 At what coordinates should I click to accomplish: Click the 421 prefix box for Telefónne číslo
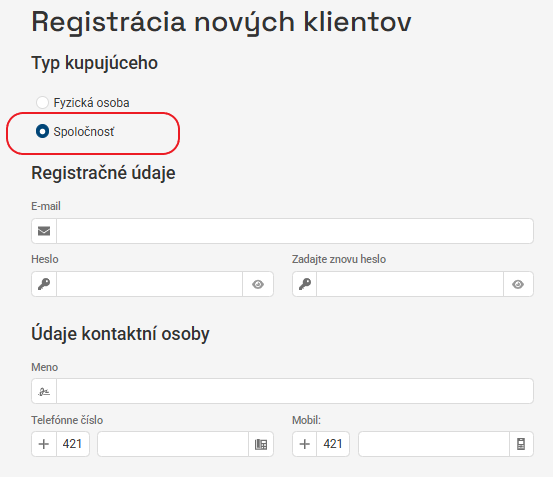click(73, 444)
